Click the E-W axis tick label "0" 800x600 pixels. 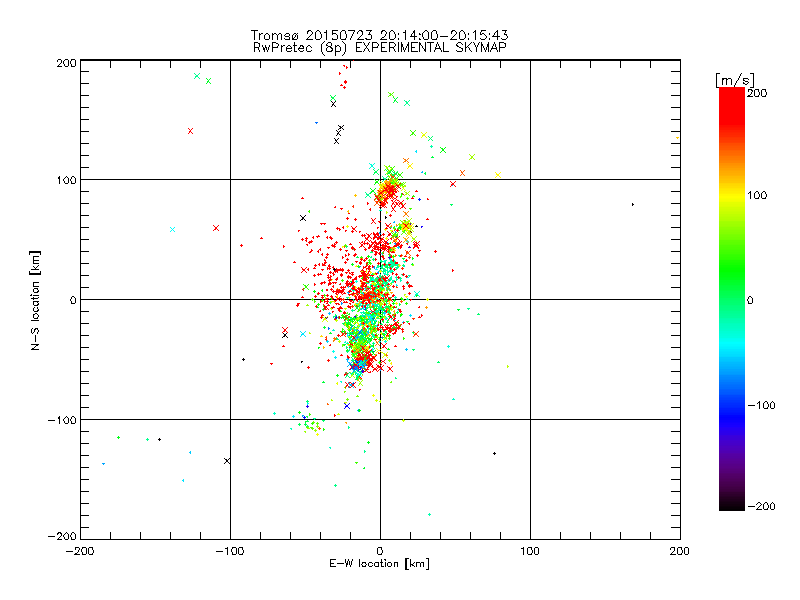pos(380,551)
